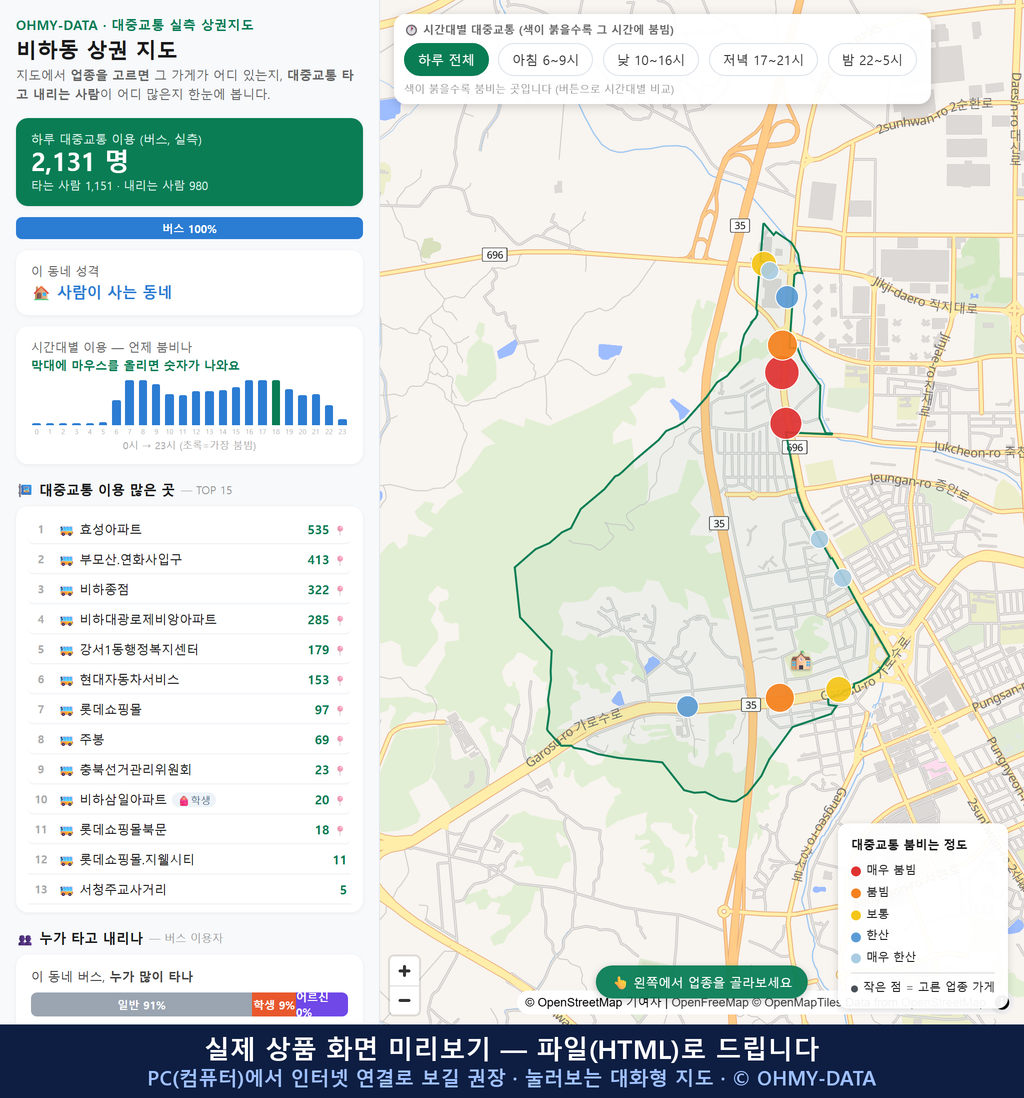This screenshot has height=1098, width=1024.
Task: Zoom out with the map minus button
Action: click(404, 1000)
